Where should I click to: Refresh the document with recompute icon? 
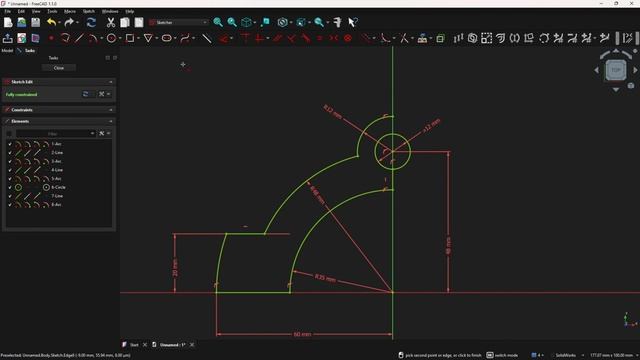(x=91, y=22)
